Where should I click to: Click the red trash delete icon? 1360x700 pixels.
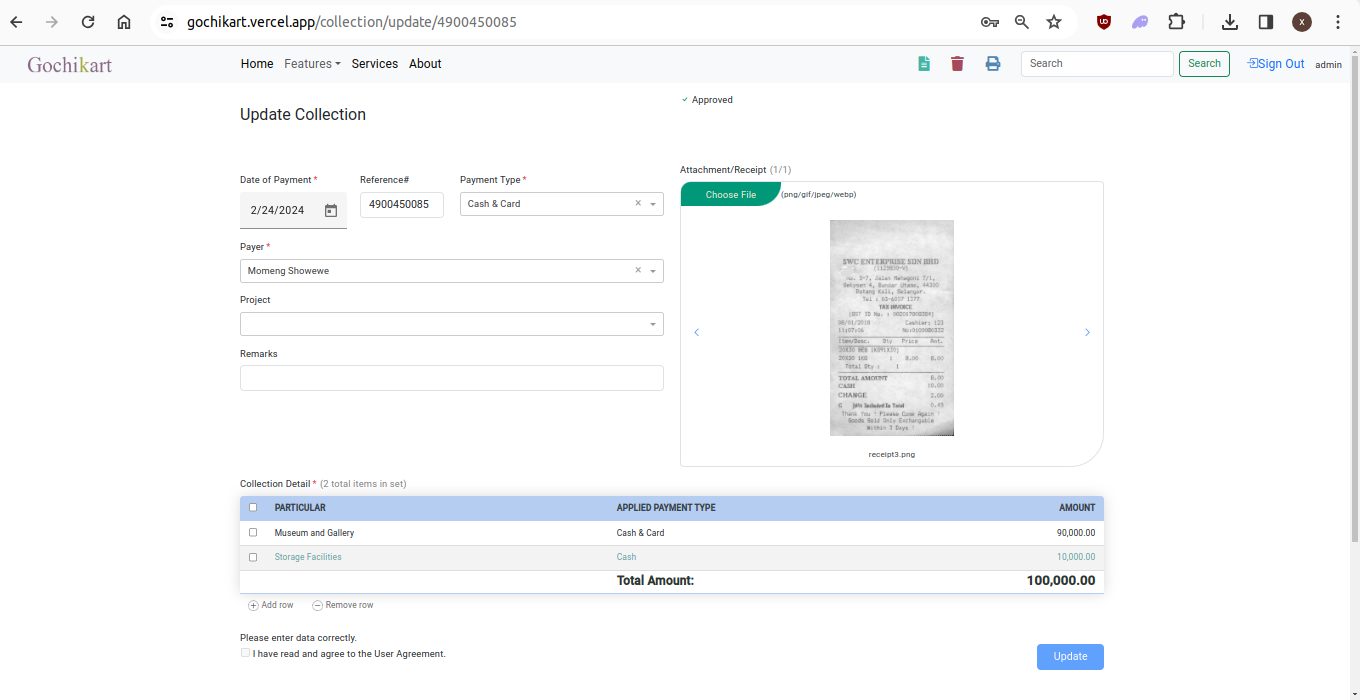point(957,64)
